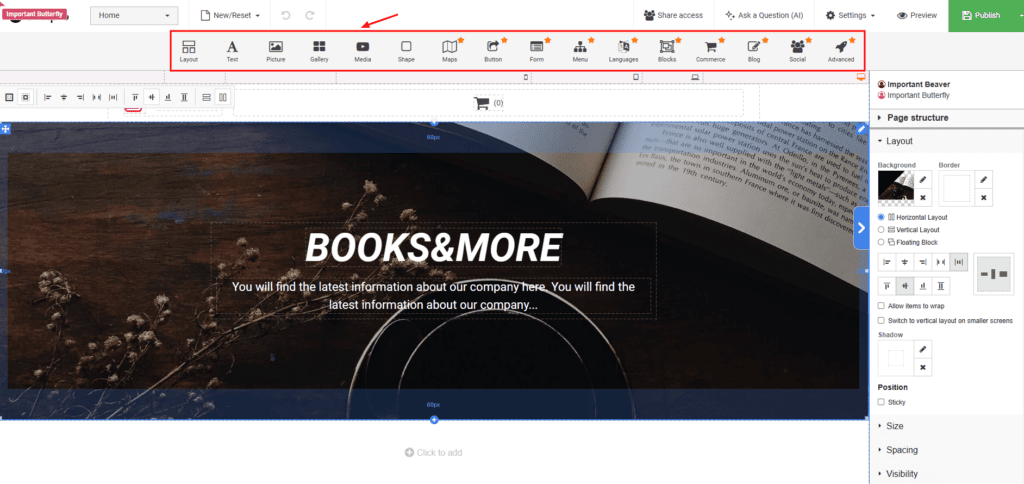
Task: Click the Shadow preview swatch
Action: pyautogui.click(x=896, y=358)
